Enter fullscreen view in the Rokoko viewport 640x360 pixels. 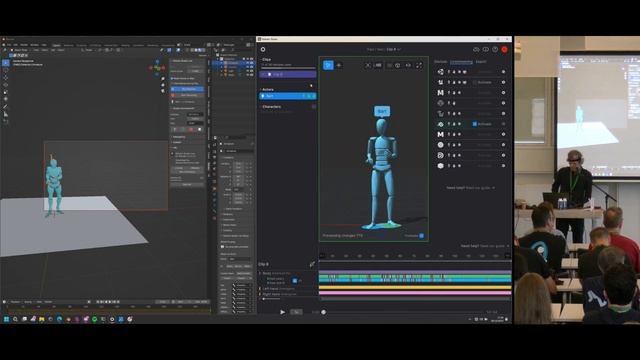coord(419,65)
